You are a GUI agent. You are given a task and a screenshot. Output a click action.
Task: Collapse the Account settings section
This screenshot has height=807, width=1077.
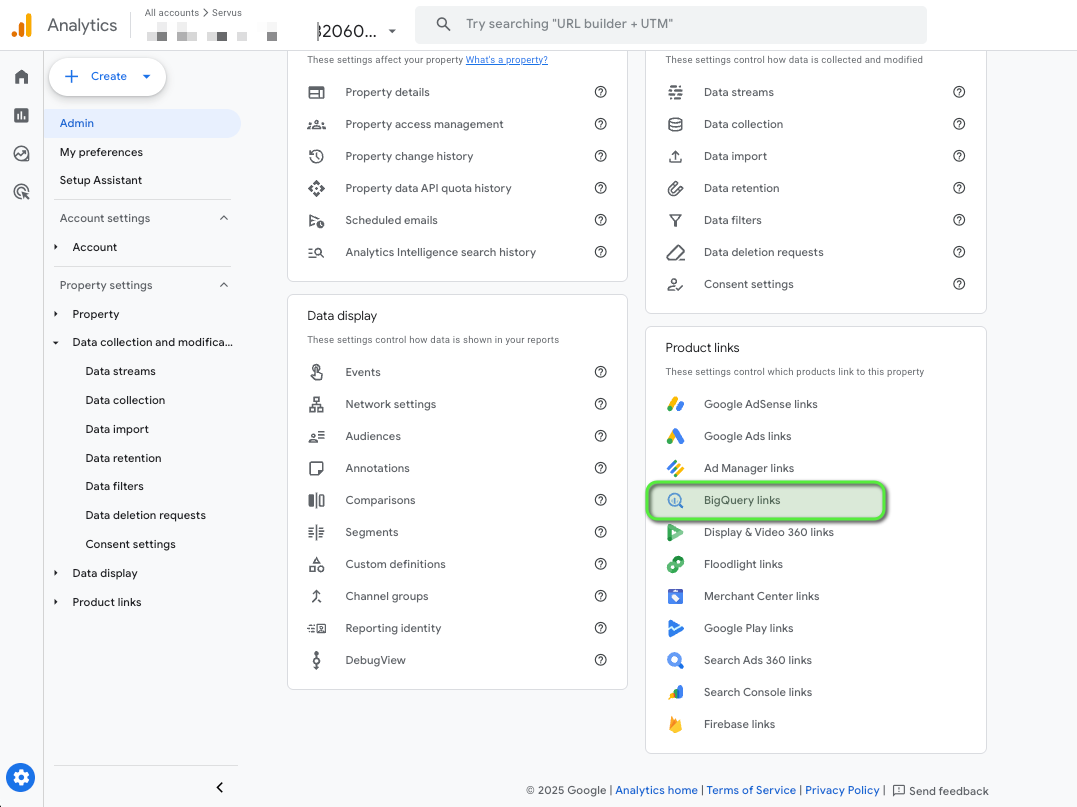[x=223, y=218]
